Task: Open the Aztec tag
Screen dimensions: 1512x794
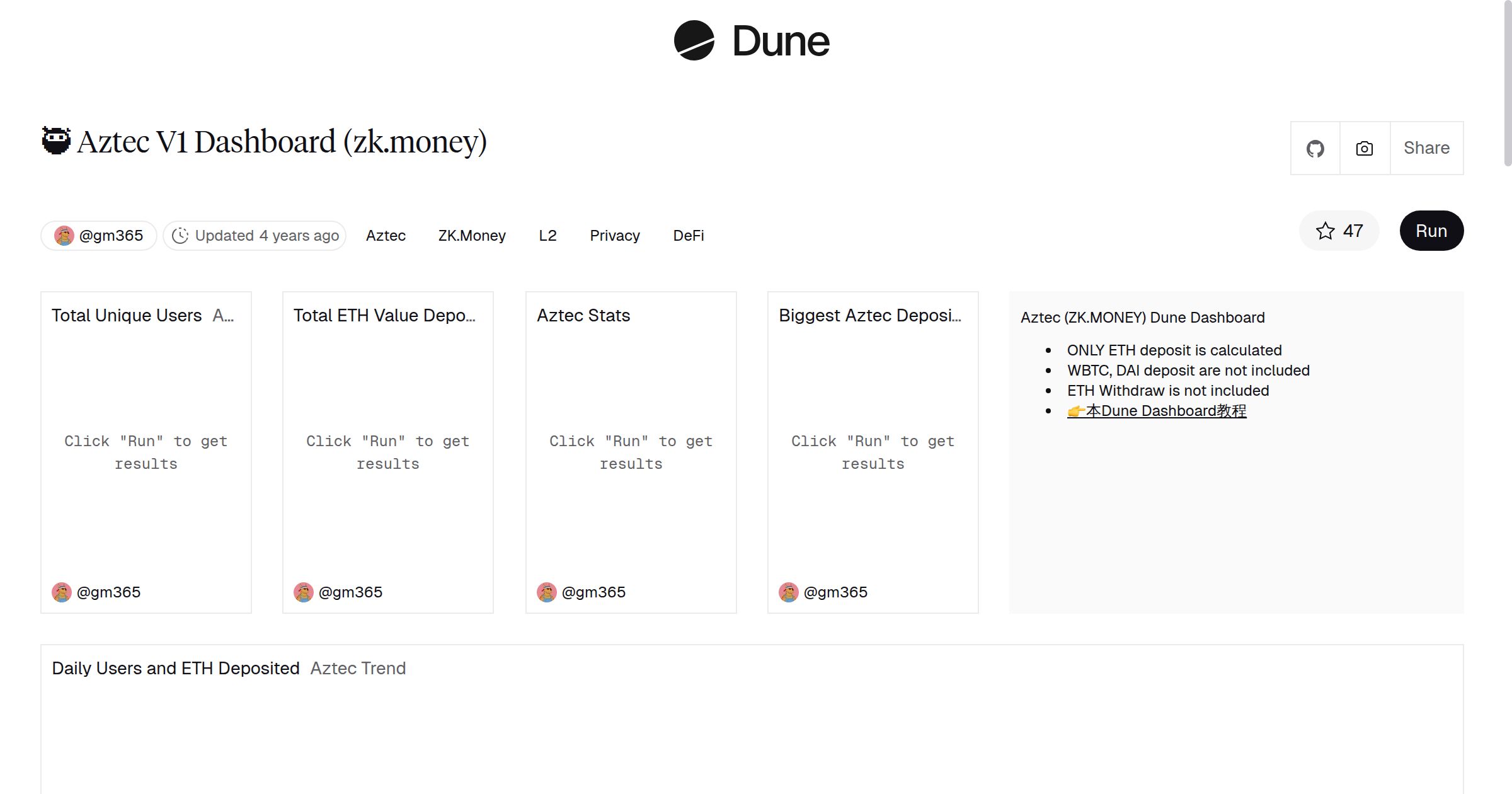Action: coord(386,235)
